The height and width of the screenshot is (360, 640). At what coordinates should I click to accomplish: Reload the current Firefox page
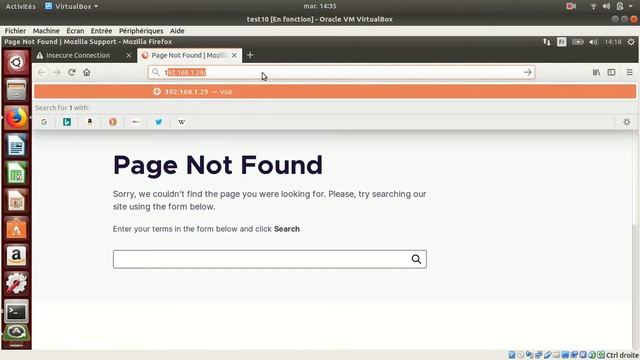[72, 72]
